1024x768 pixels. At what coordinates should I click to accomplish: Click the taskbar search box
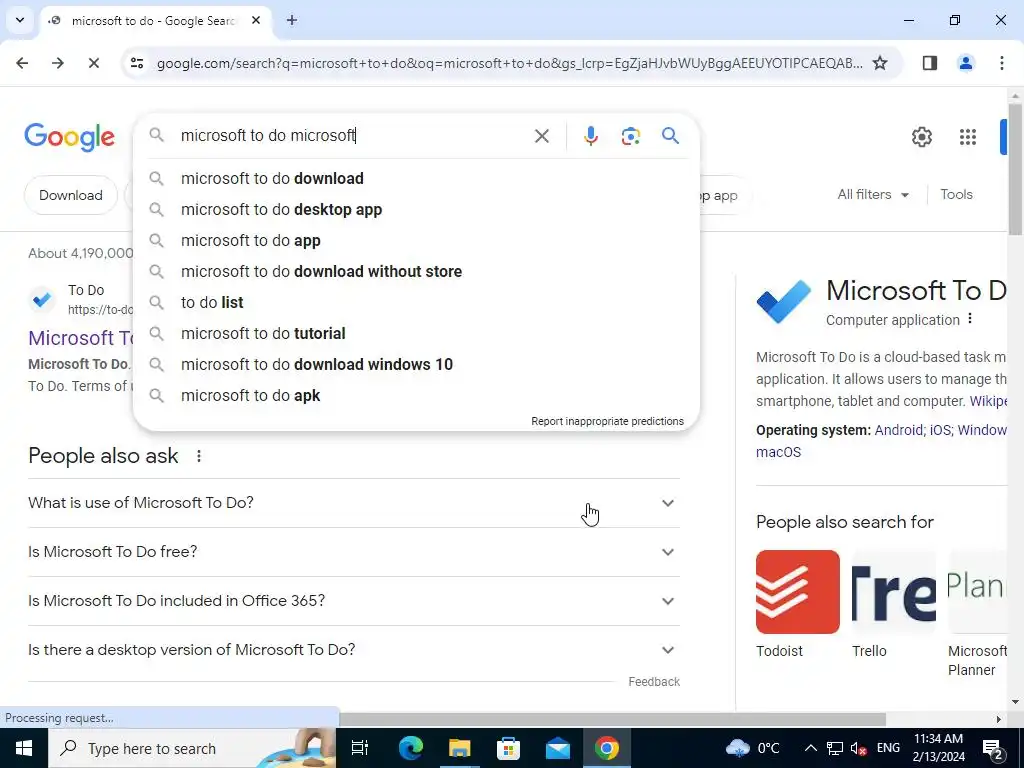(191, 748)
